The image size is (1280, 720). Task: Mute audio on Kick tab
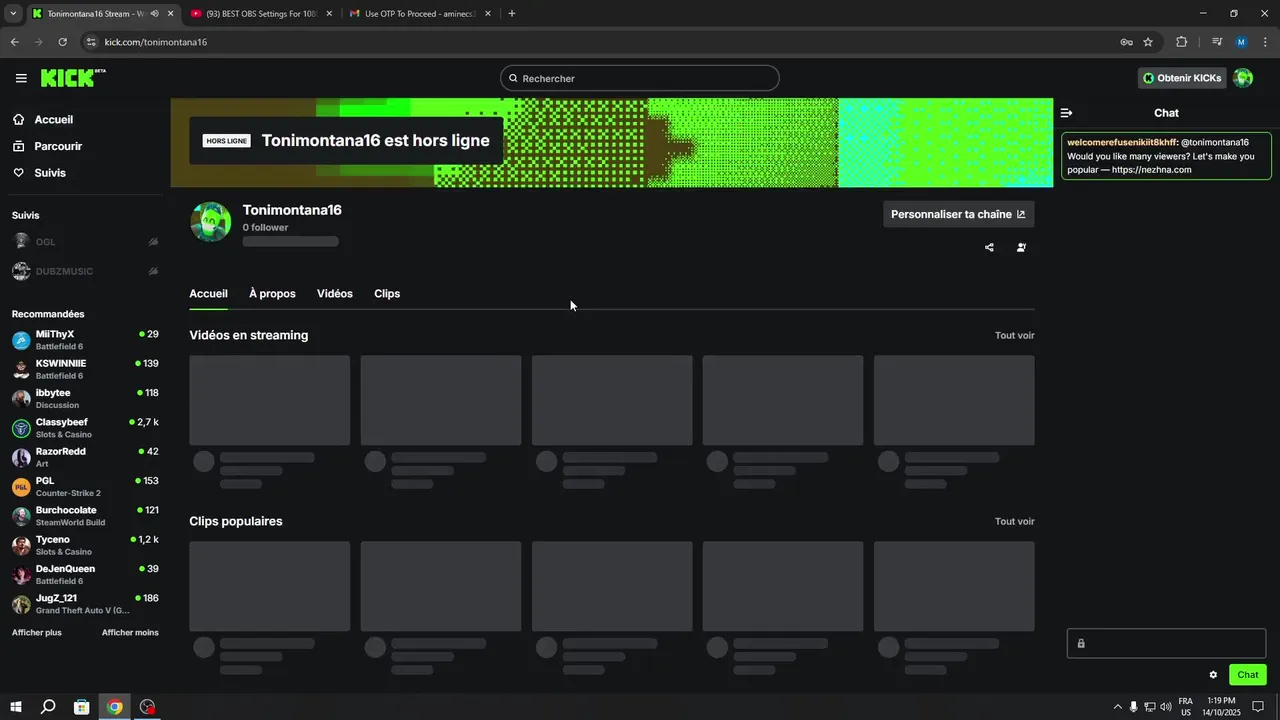154,14
